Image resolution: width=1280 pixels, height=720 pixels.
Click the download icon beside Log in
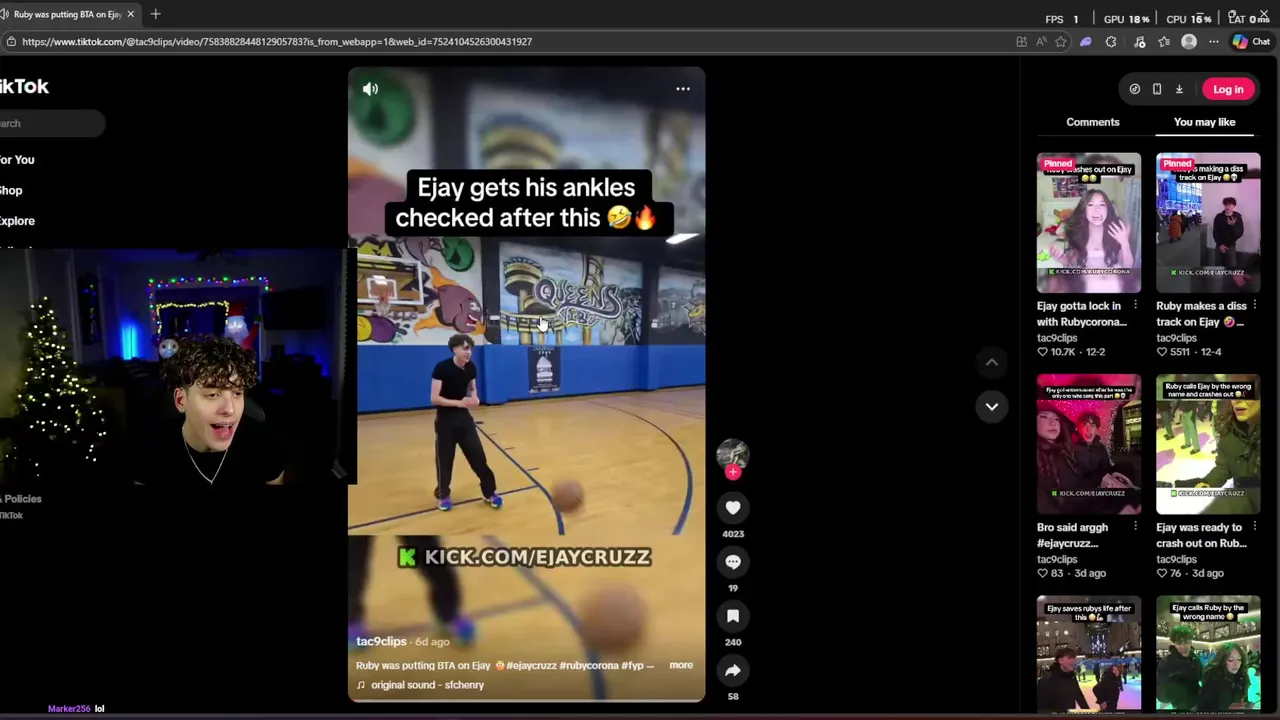1179,89
